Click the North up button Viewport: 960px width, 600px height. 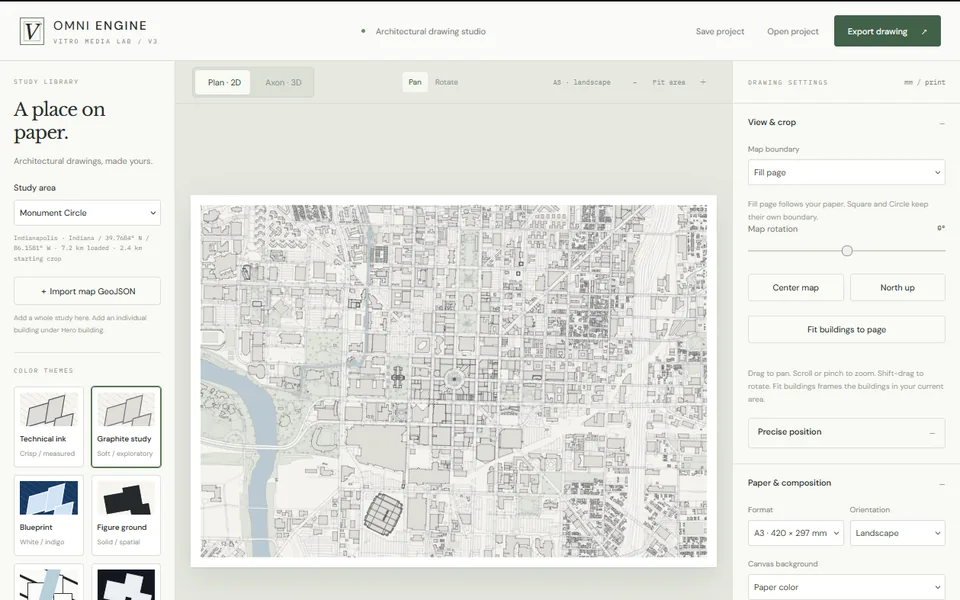(x=897, y=288)
